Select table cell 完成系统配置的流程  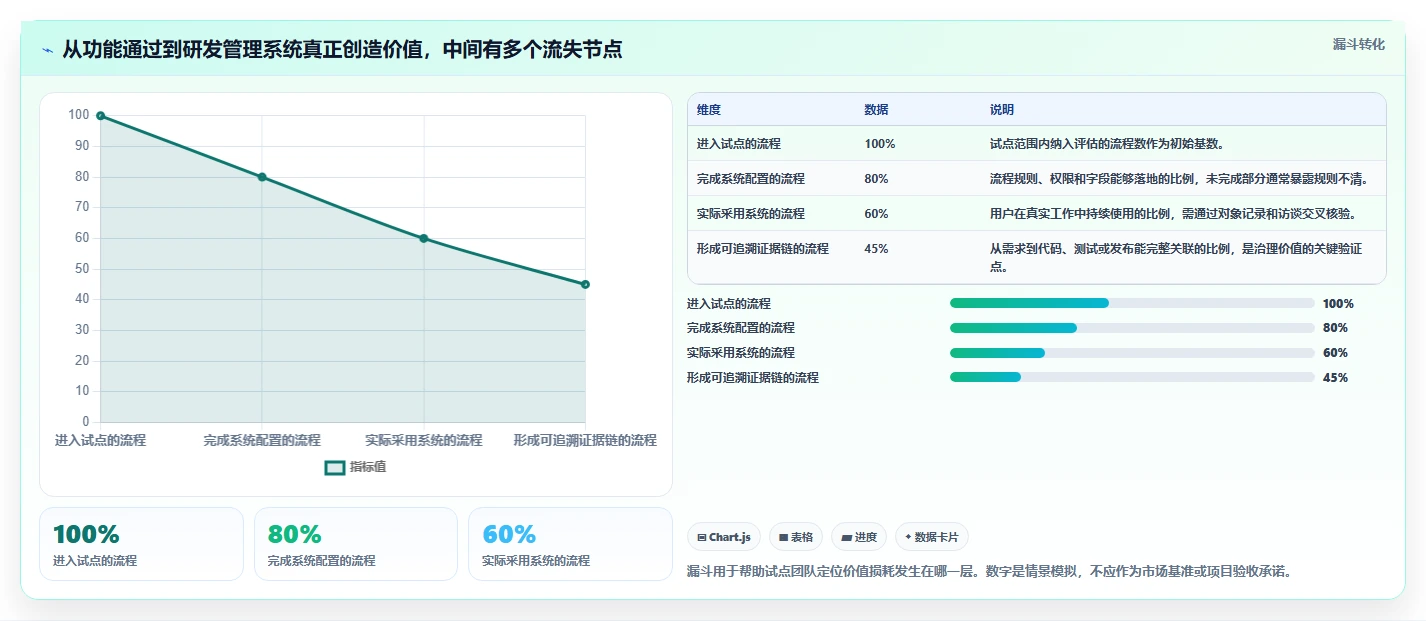coord(751,179)
